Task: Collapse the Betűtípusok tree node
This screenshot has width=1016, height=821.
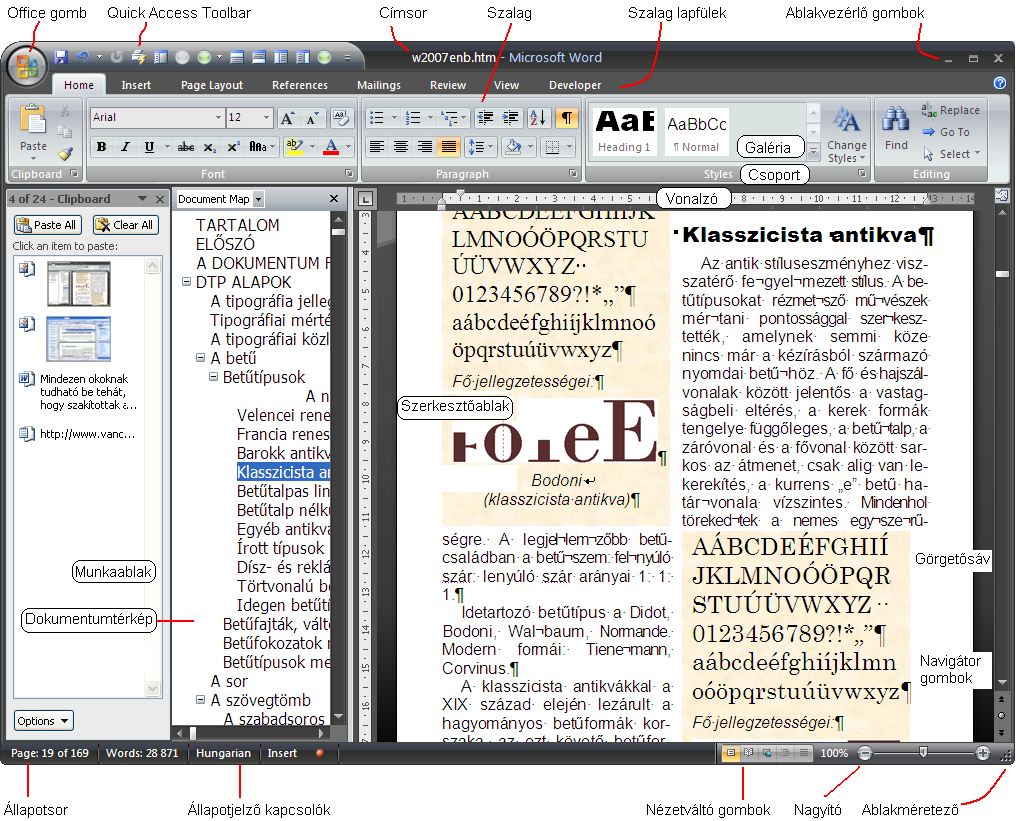Action: click(213, 376)
